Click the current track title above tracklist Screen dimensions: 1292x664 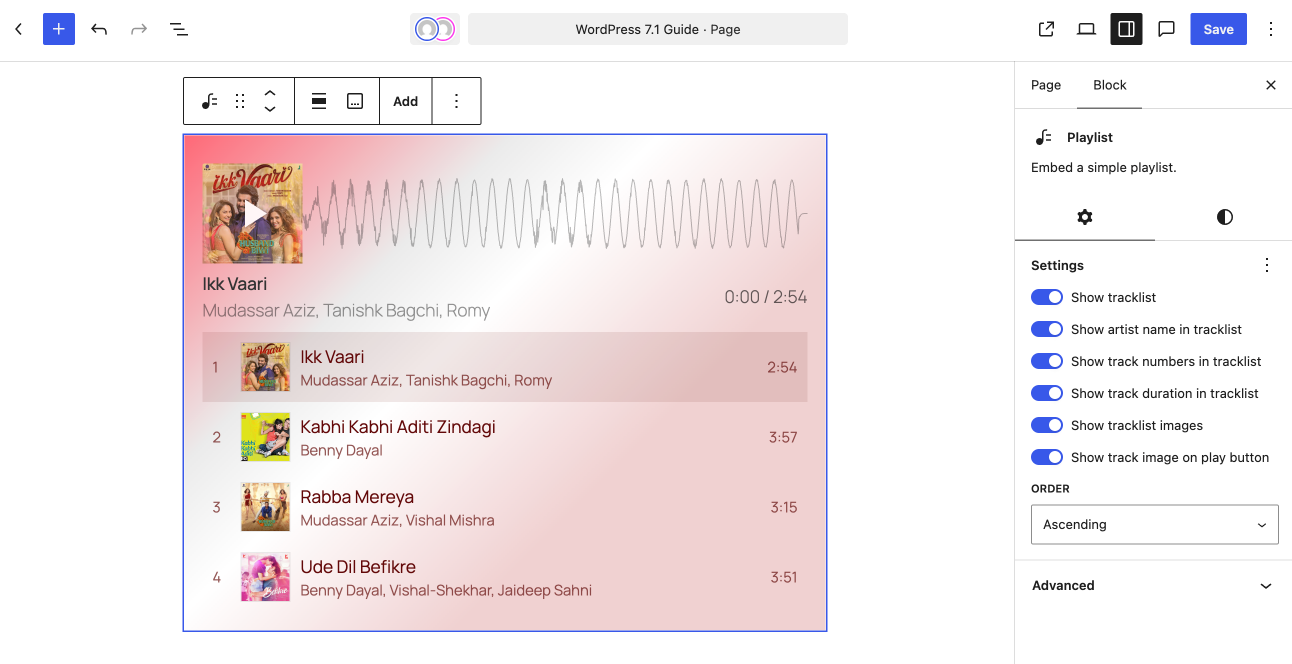point(235,284)
